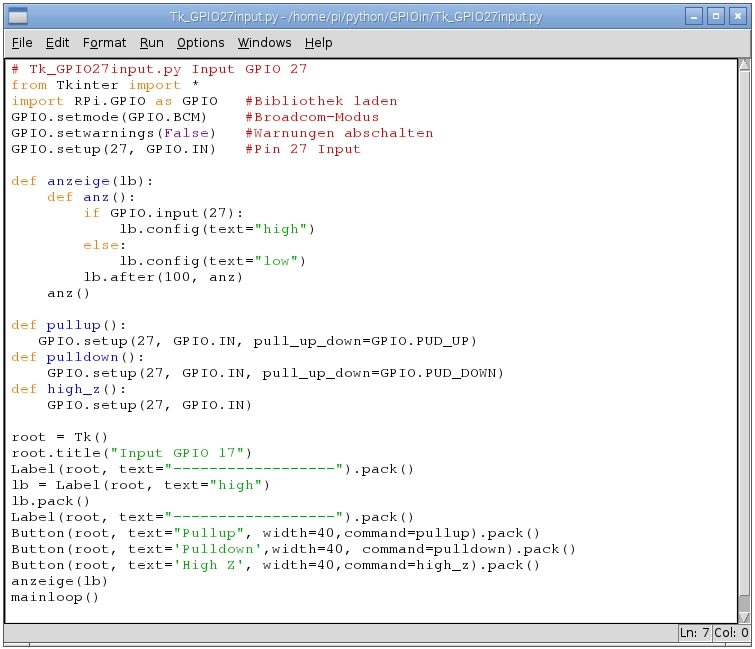The image size is (755, 649).
Task: Click the root.title("Input GPIO 17") line
Action: tap(132, 453)
